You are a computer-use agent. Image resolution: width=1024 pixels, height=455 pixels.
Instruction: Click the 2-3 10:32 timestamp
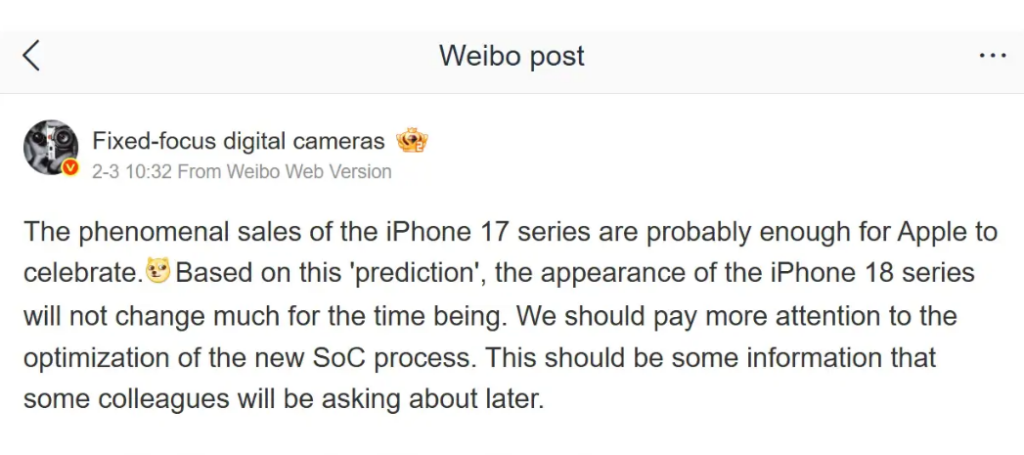click(131, 171)
